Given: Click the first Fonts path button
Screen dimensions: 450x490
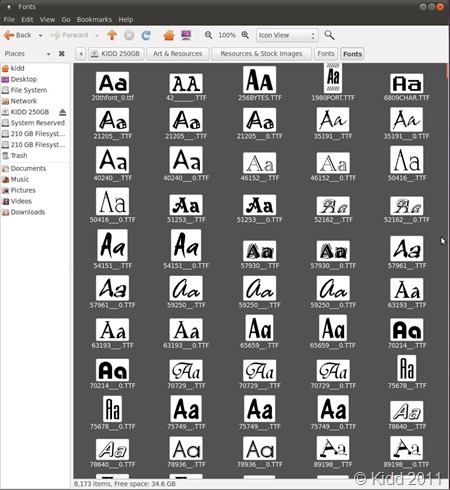Looking at the screenshot, I should click(326, 54).
